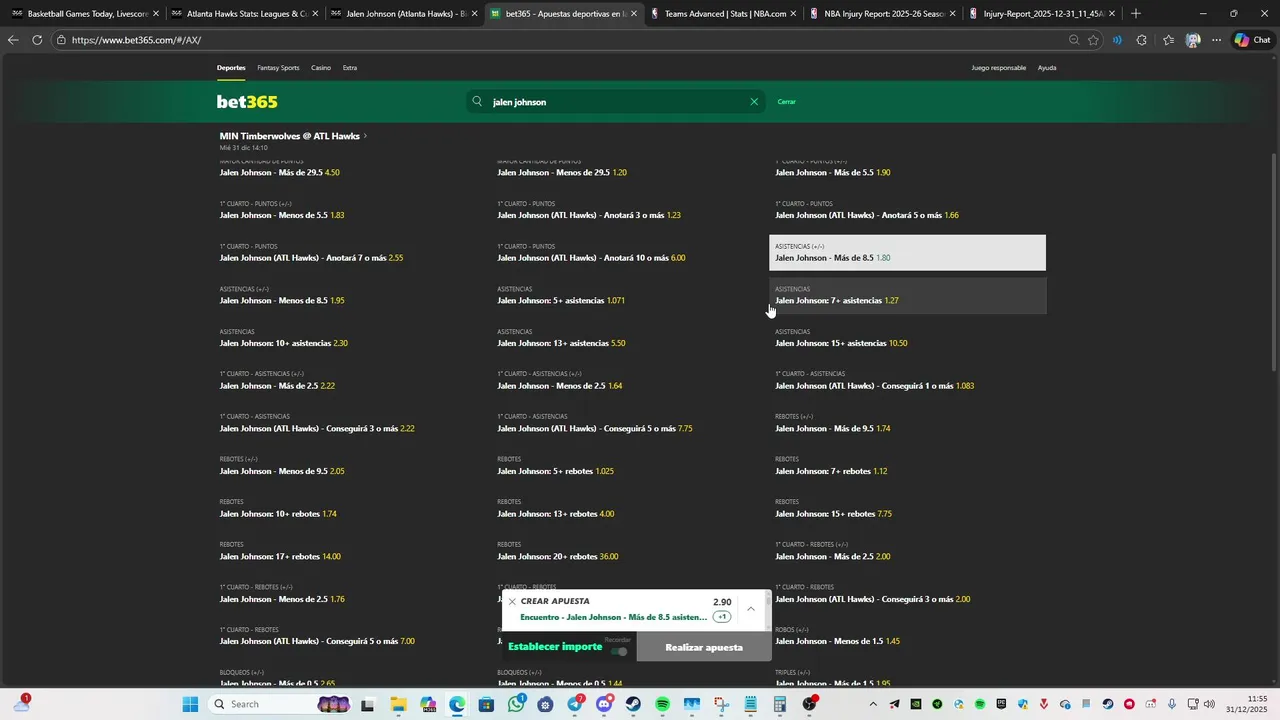Open Casino from top navigation

point(321,68)
